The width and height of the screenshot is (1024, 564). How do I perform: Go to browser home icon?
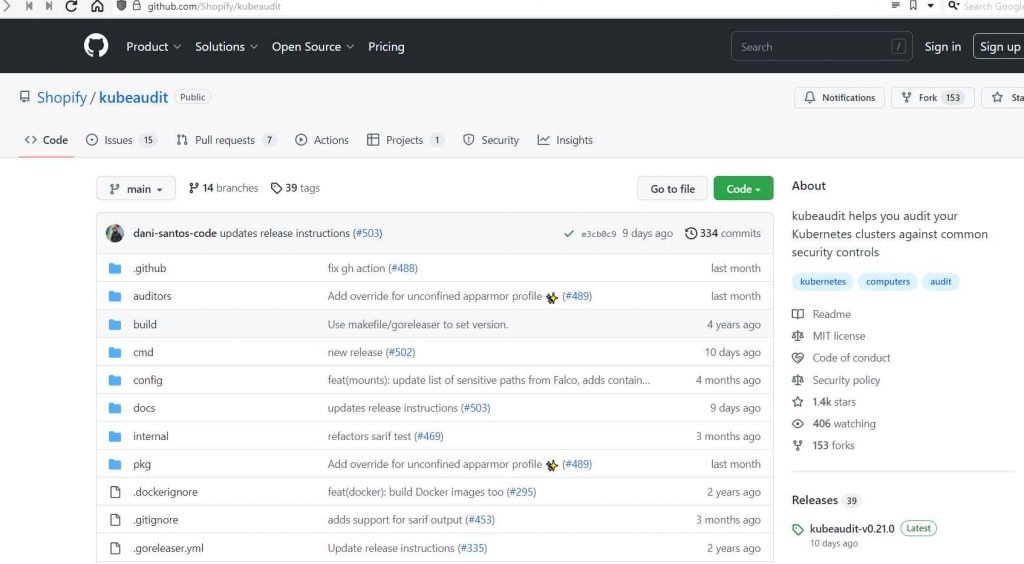(97, 7)
